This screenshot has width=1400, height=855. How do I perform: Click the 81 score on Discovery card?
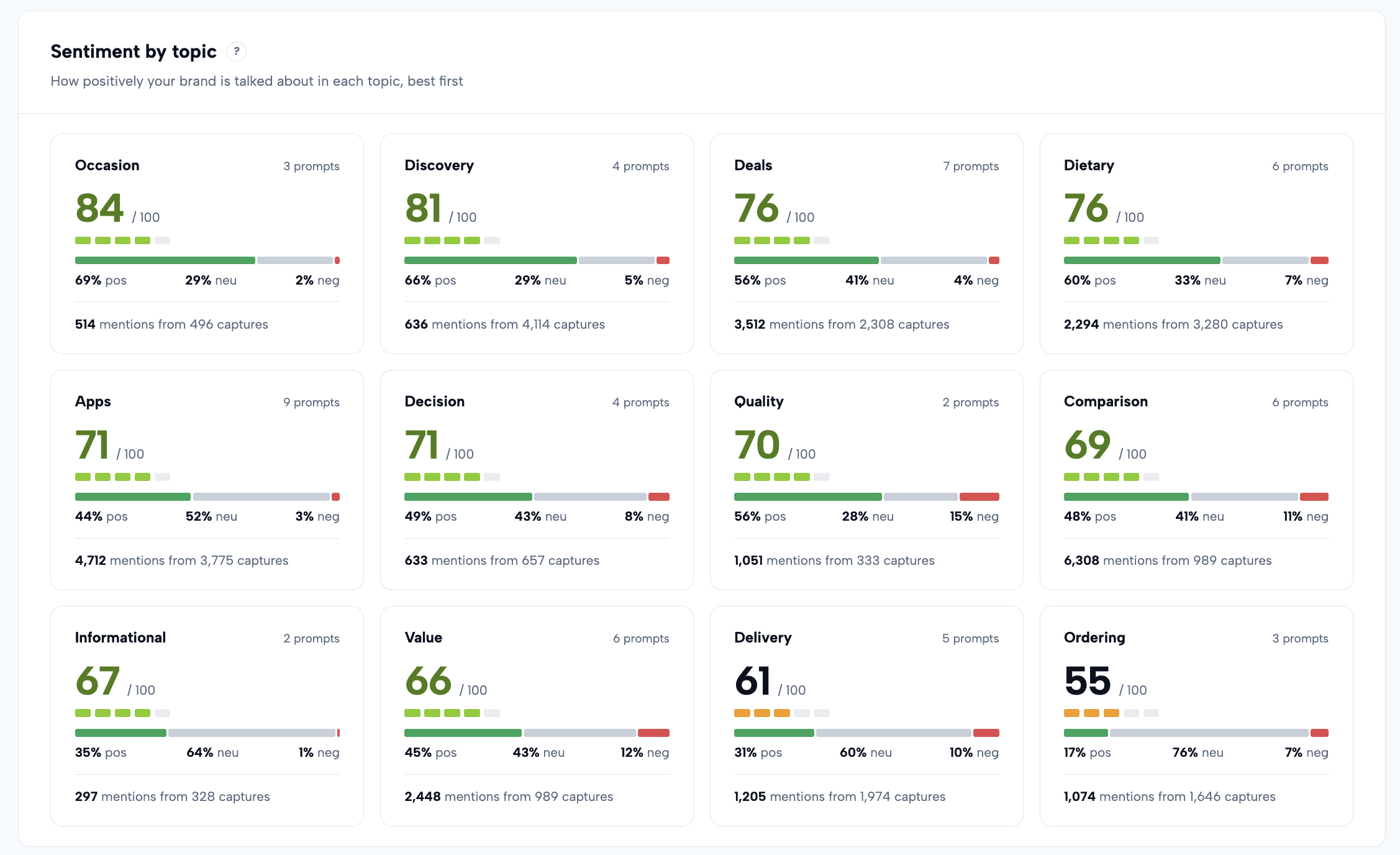tap(423, 208)
